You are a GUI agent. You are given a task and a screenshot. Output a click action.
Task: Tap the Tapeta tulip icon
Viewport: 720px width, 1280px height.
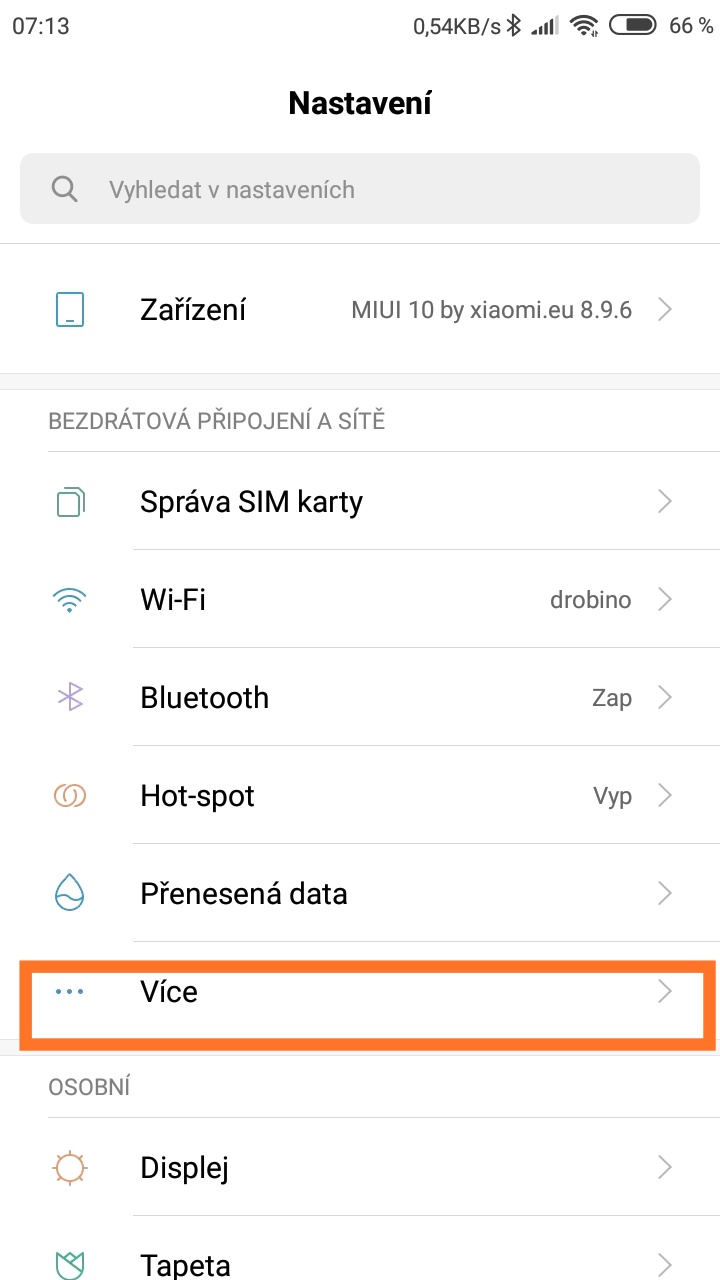point(70,1264)
